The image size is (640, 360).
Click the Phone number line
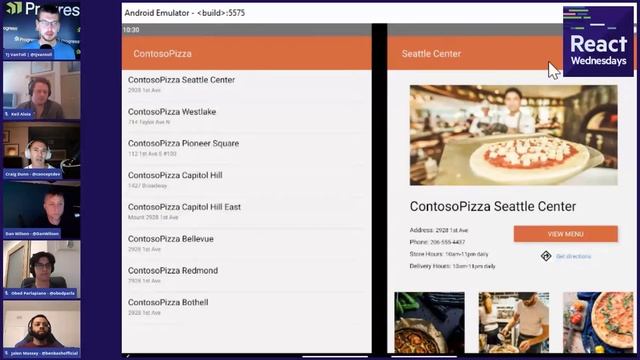437,242
